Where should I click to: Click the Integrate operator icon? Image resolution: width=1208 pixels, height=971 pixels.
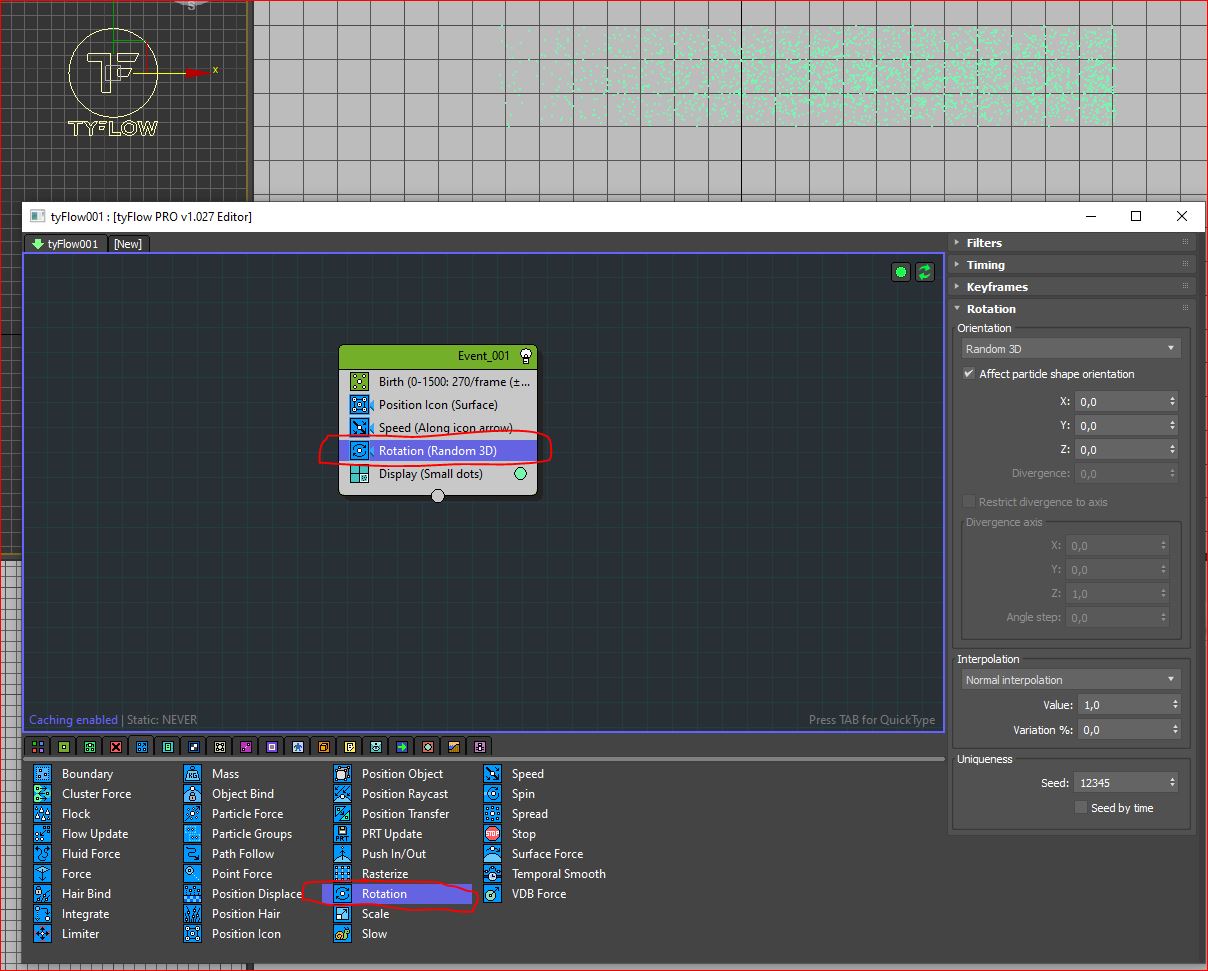pyautogui.click(x=42, y=914)
